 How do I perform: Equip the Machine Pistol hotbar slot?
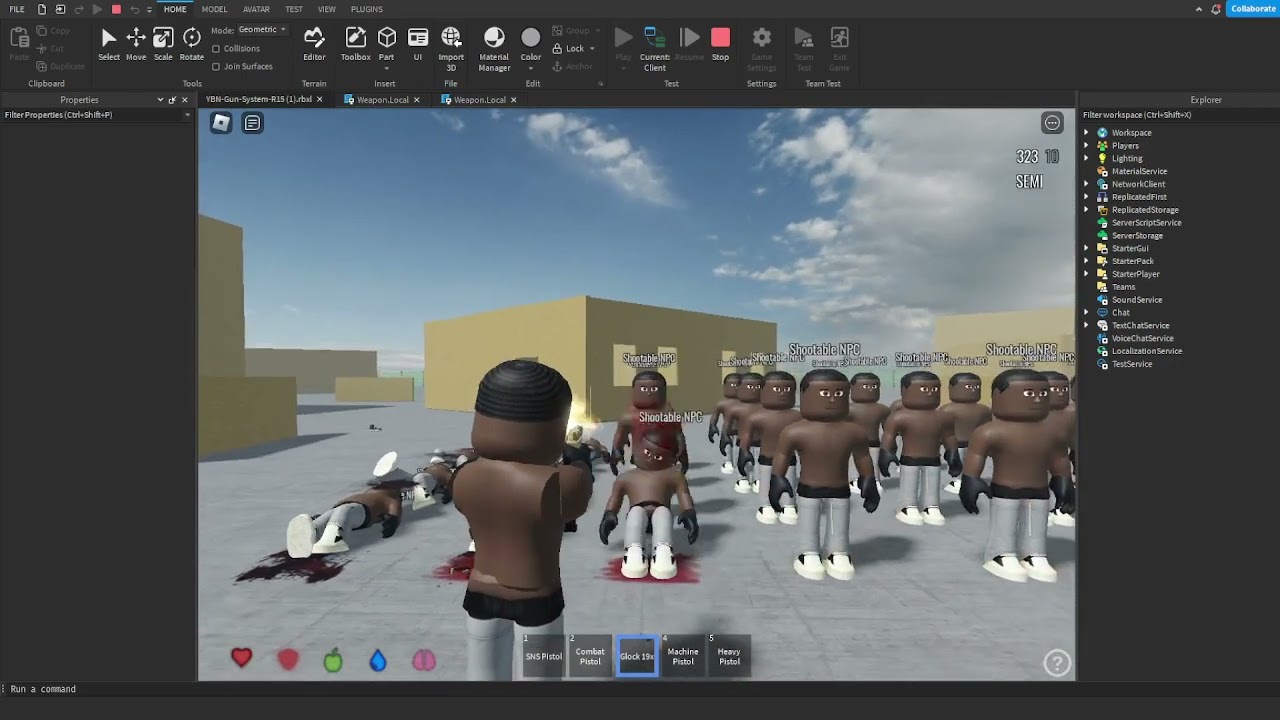(x=683, y=656)
